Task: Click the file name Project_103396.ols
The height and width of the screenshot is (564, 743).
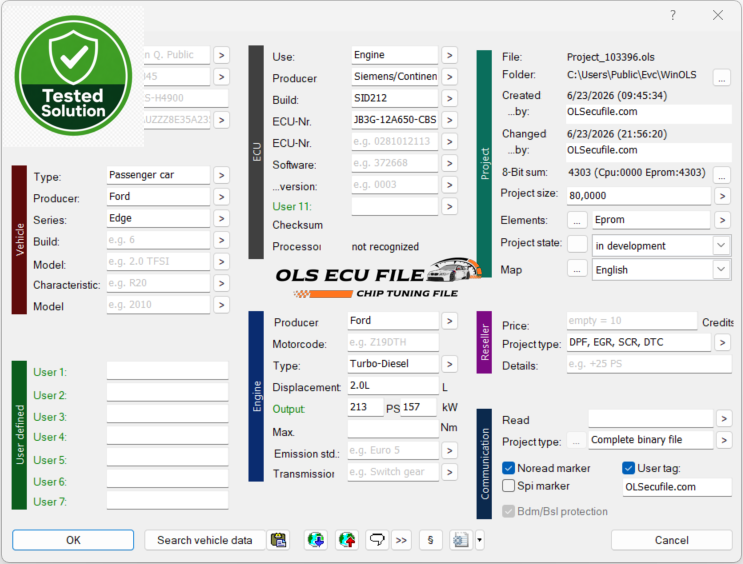Action: tap(610, 57)
